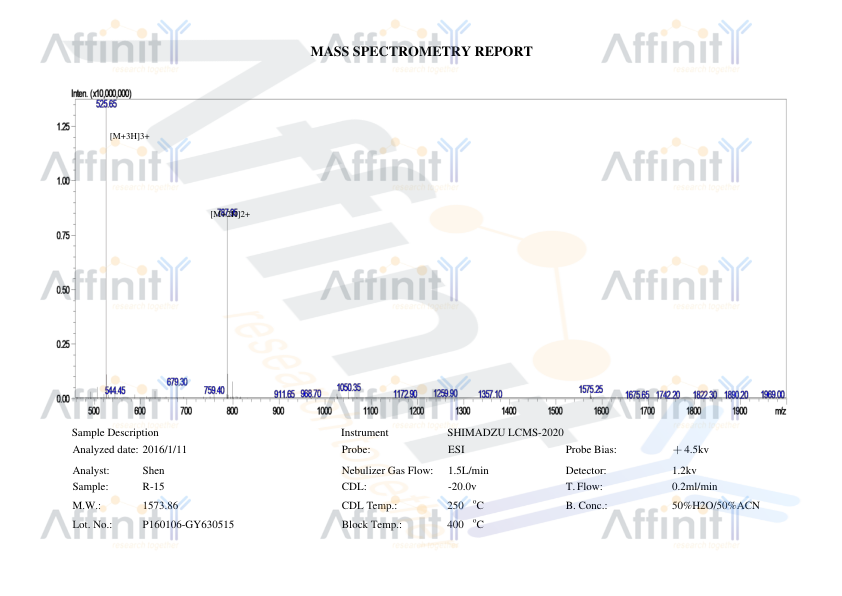Click the 0.75 intensity tick label
Screen dimensions: 842x596
[x=63, y=236]
